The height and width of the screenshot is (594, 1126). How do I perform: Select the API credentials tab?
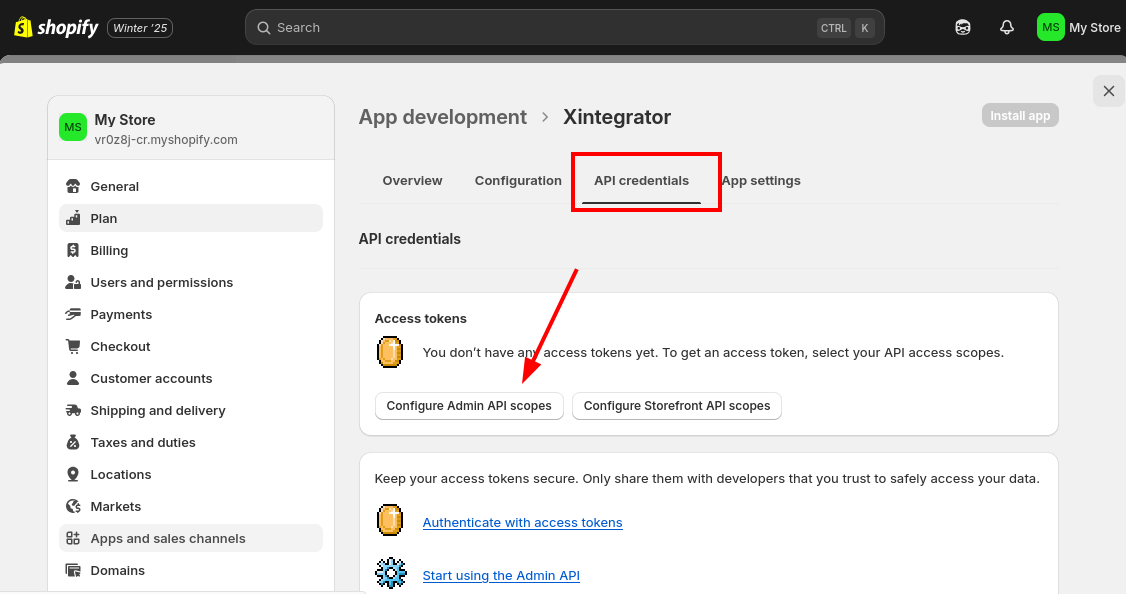click(x=641, y=180)
